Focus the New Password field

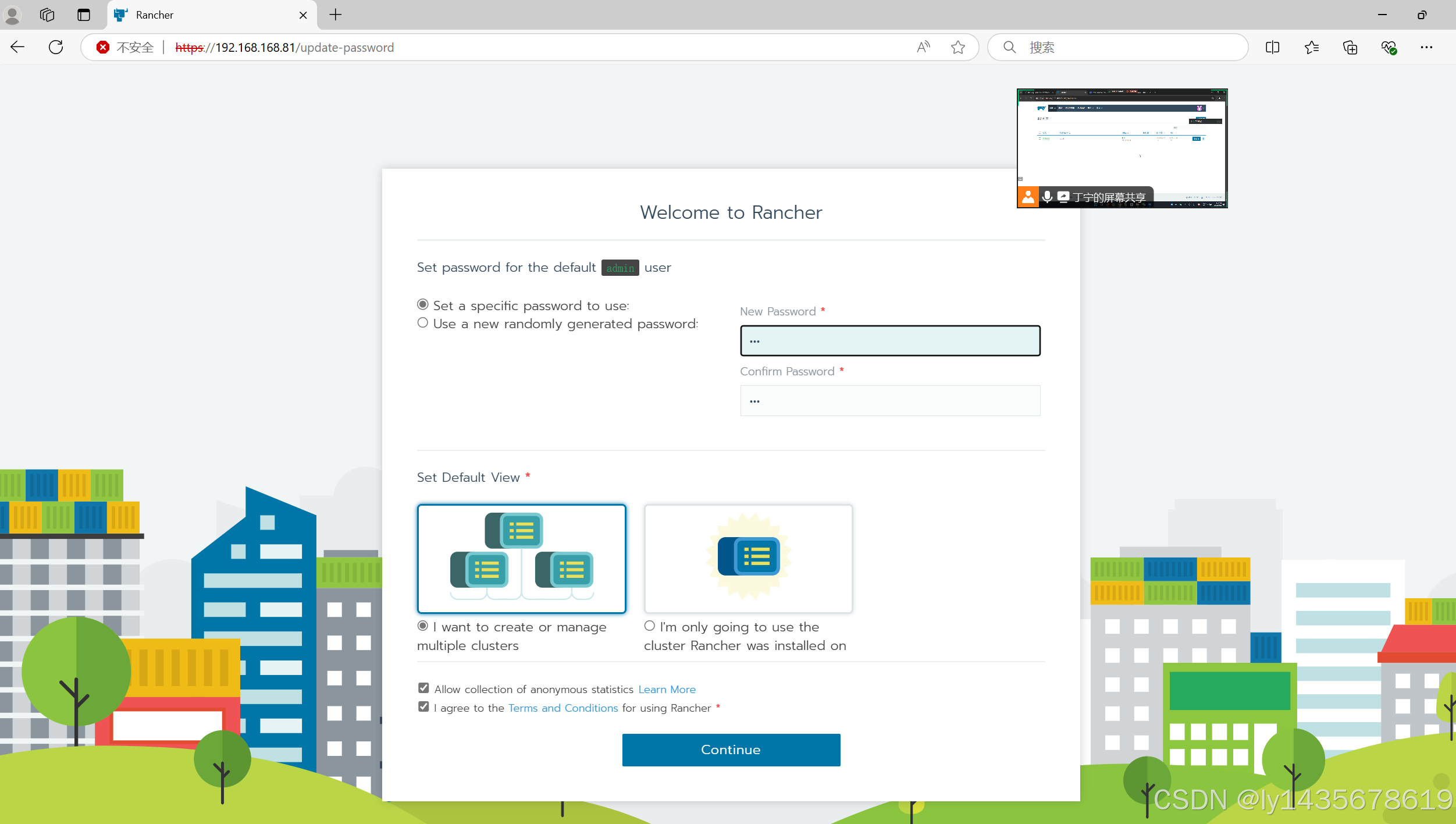click(x=890, y=340)
